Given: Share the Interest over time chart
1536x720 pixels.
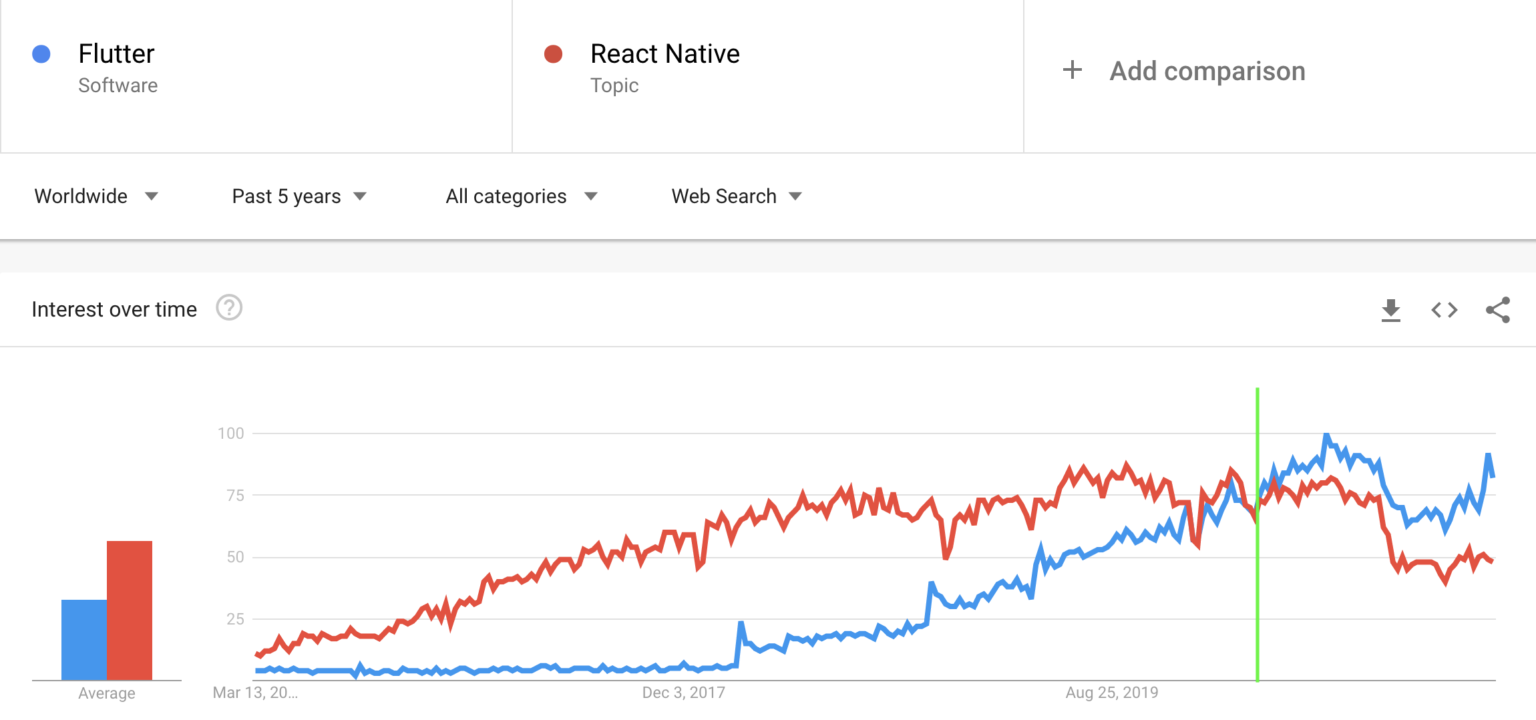Looking at the screenshot, I should [1497, 310].
